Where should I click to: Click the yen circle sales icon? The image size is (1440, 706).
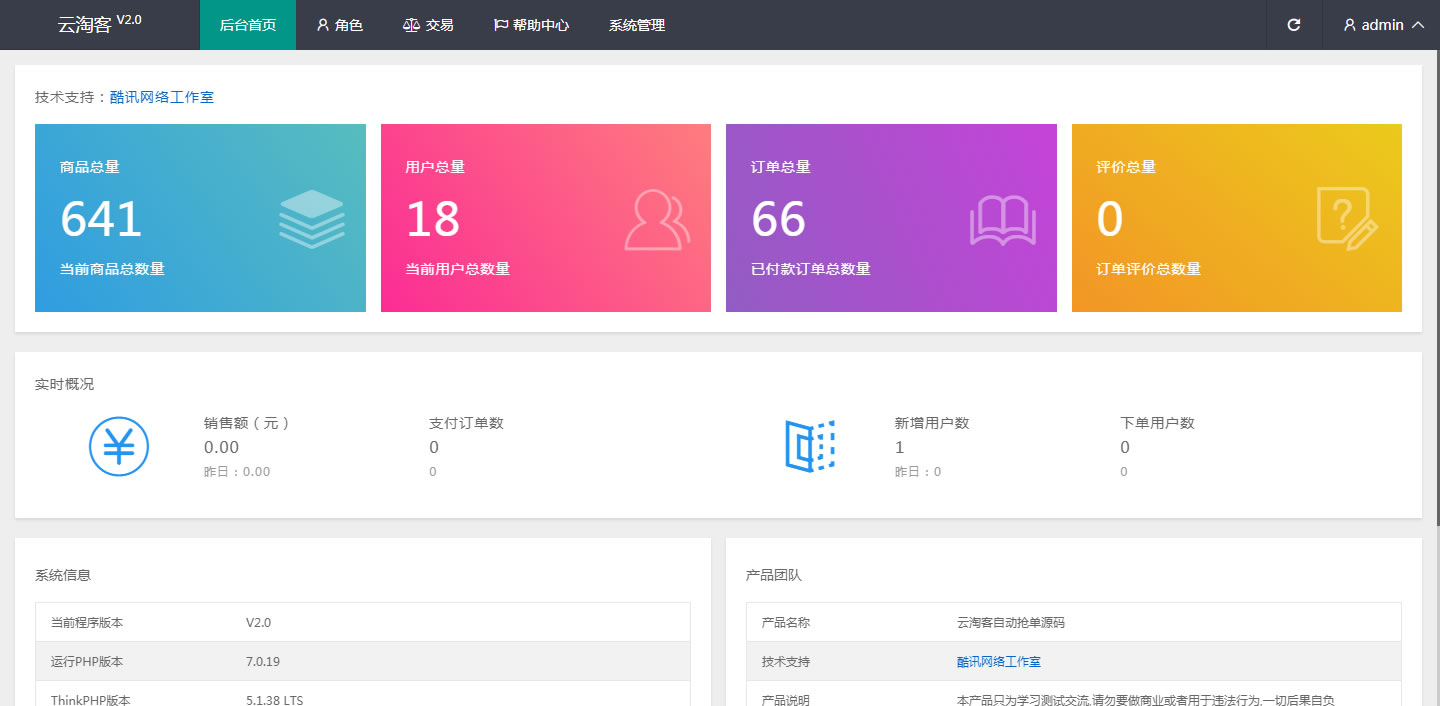click(x=119, y=446)
